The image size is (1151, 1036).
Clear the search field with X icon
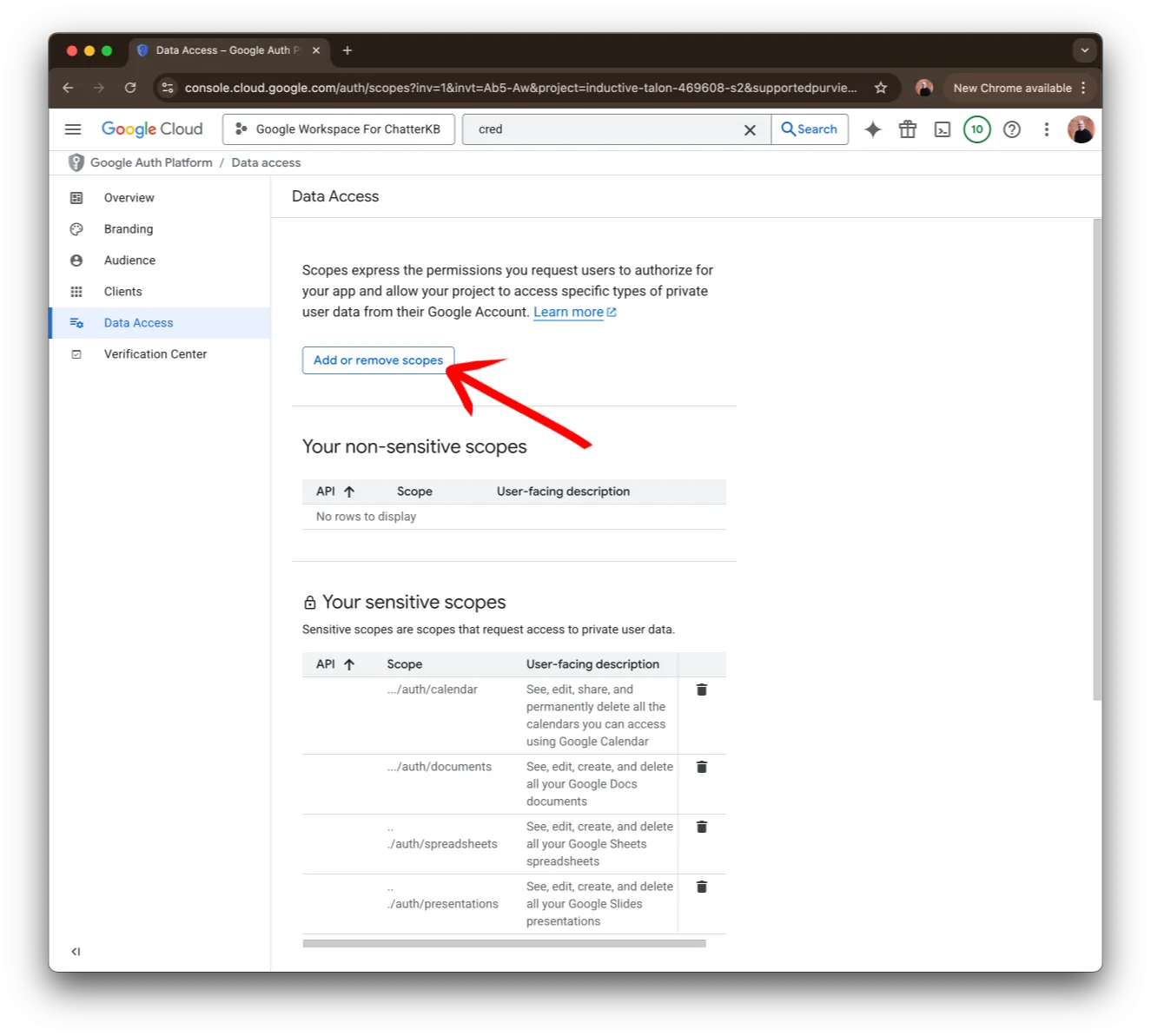[750, 129]
